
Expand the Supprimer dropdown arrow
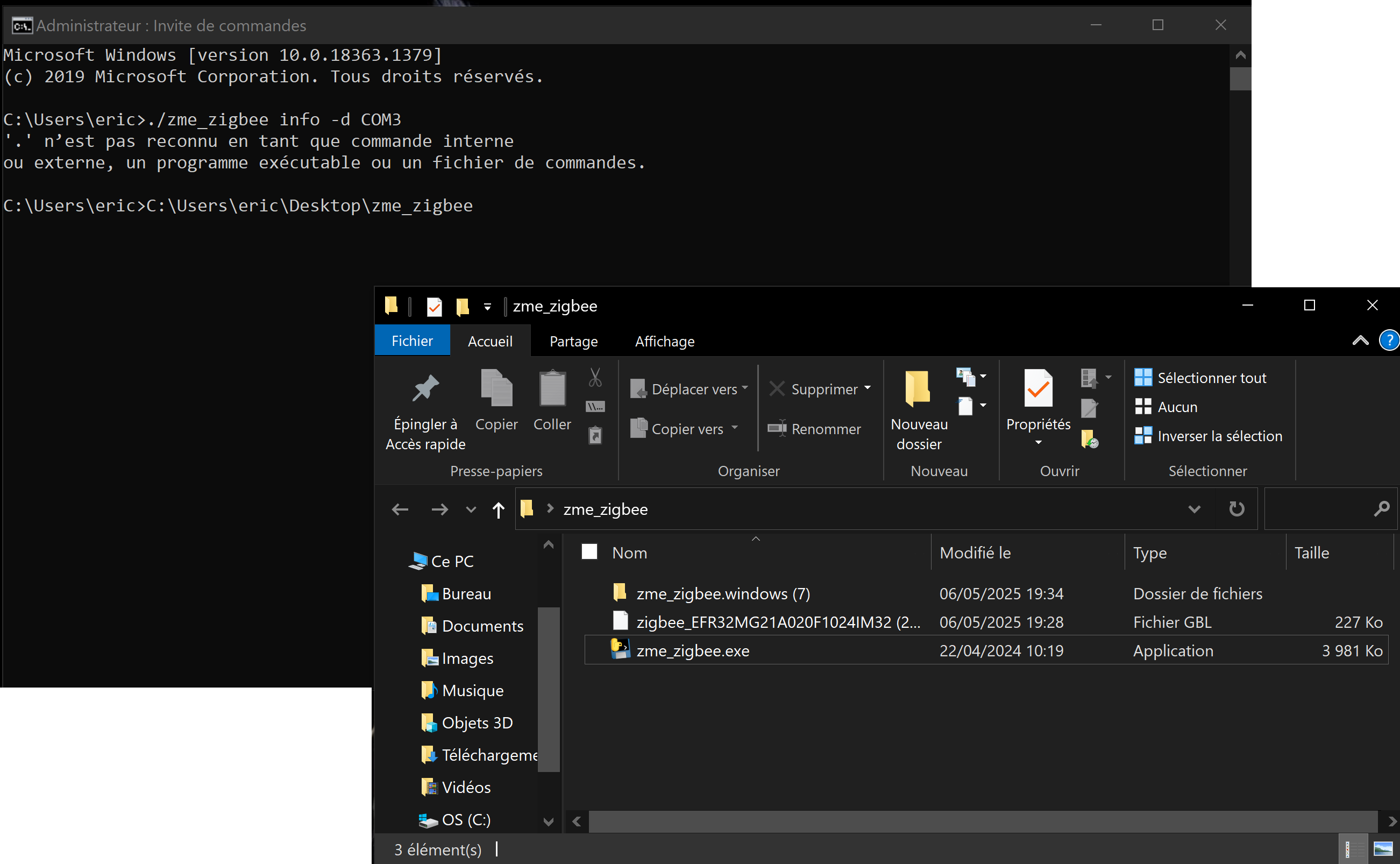[868, 388]
